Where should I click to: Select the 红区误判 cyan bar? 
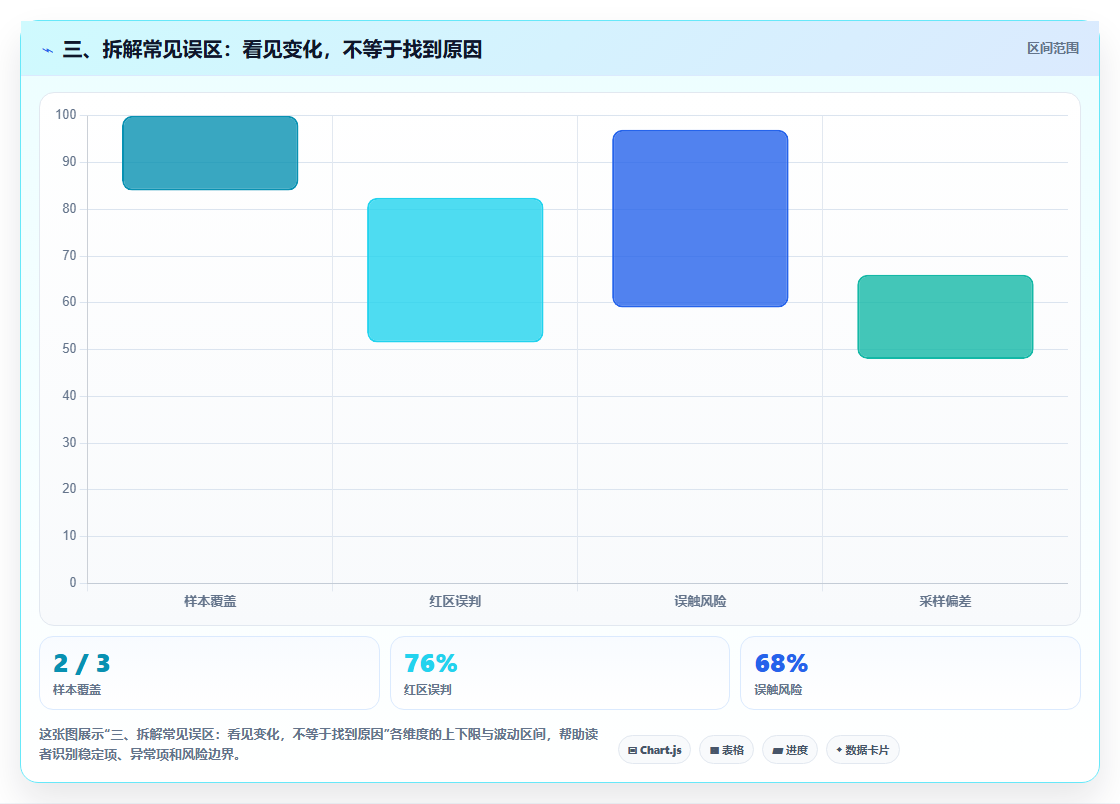455,270
